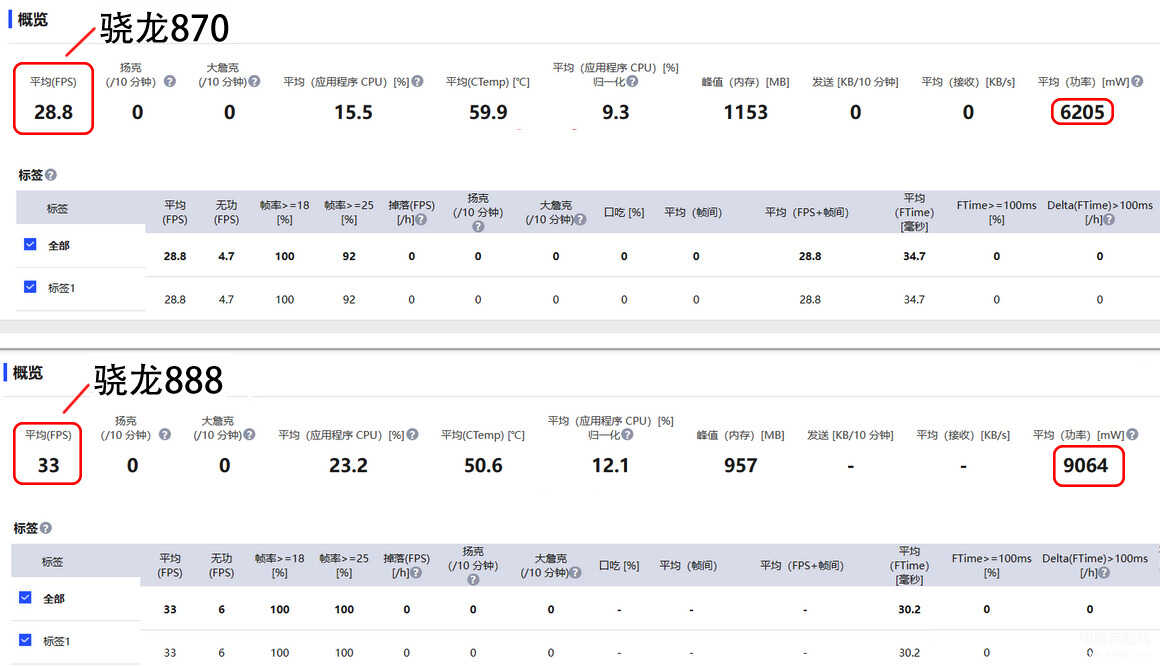The width and height of the screenshot is (1160, 667).
Task: Click the 平均(CTemp)[°C] label above 50.6
Action: [483, 435]
